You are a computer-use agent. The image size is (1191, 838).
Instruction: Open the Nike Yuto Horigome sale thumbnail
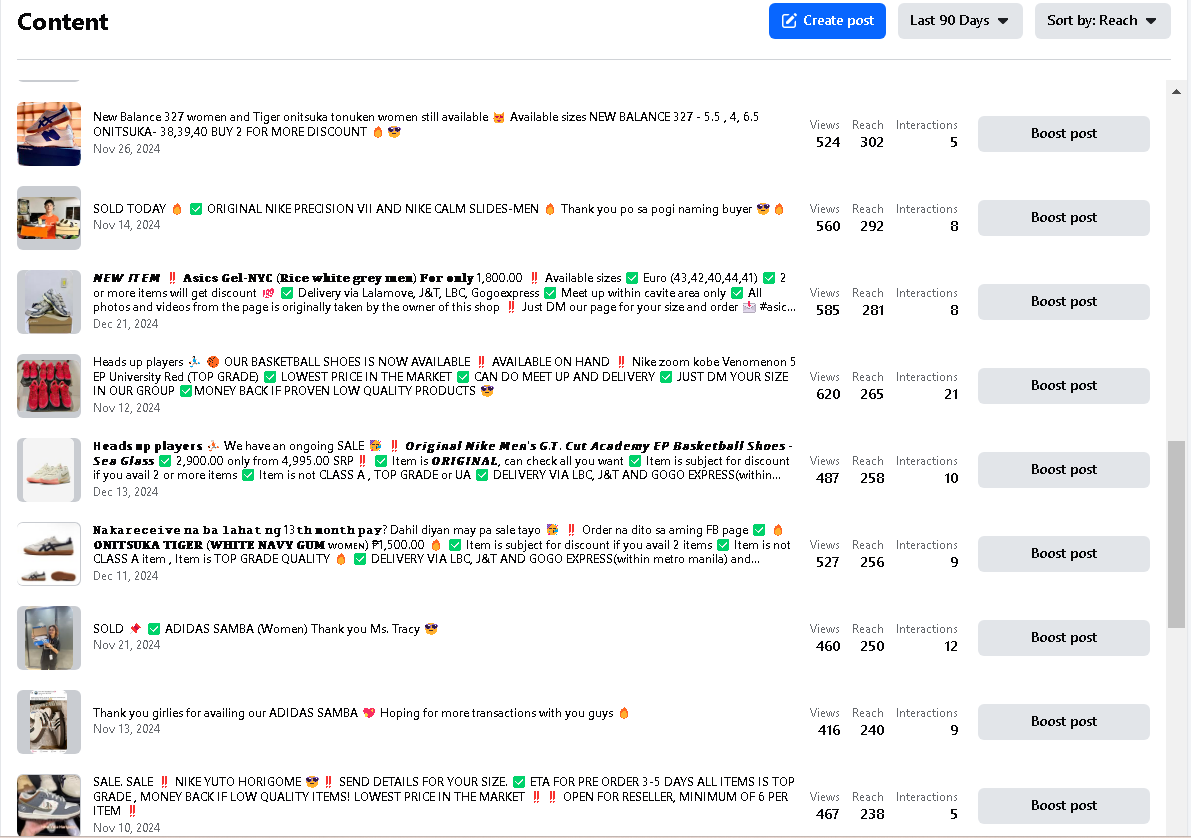49,804
